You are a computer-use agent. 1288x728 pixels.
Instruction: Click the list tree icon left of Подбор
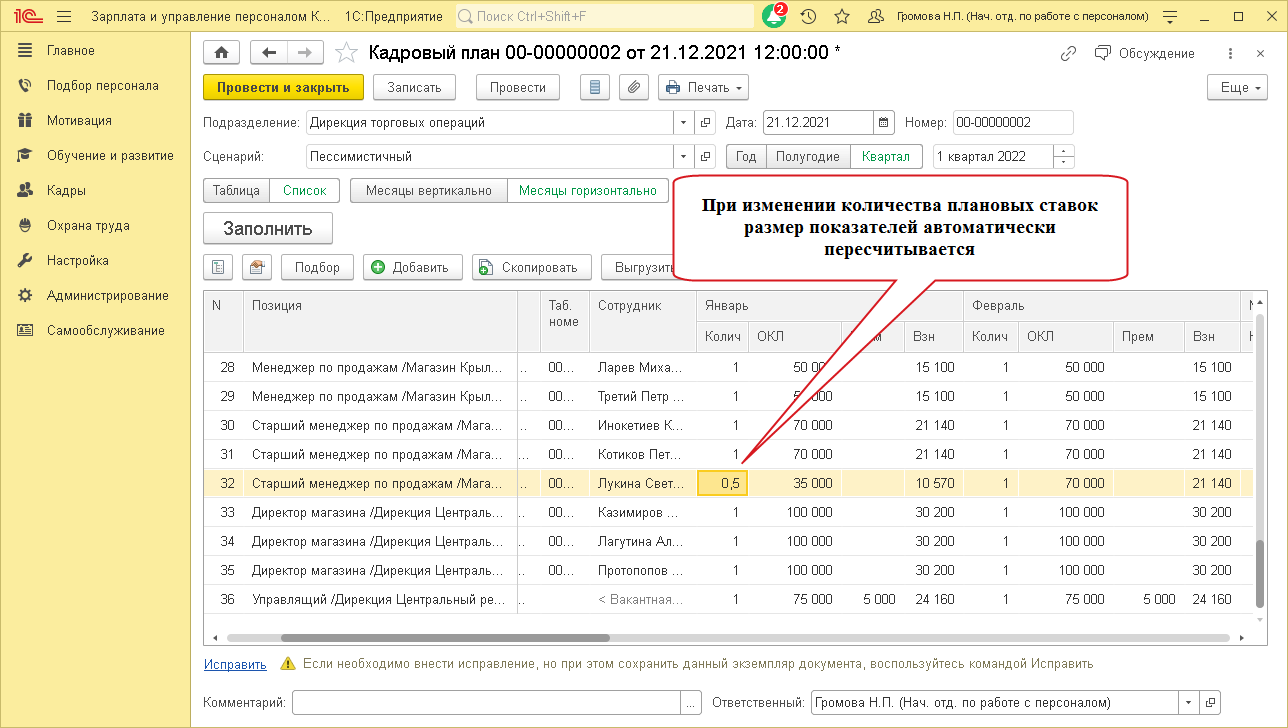[218, 267]
